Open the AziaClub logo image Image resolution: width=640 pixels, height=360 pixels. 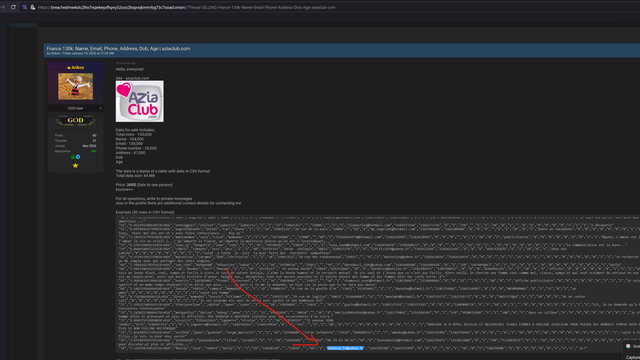[140, 101]
